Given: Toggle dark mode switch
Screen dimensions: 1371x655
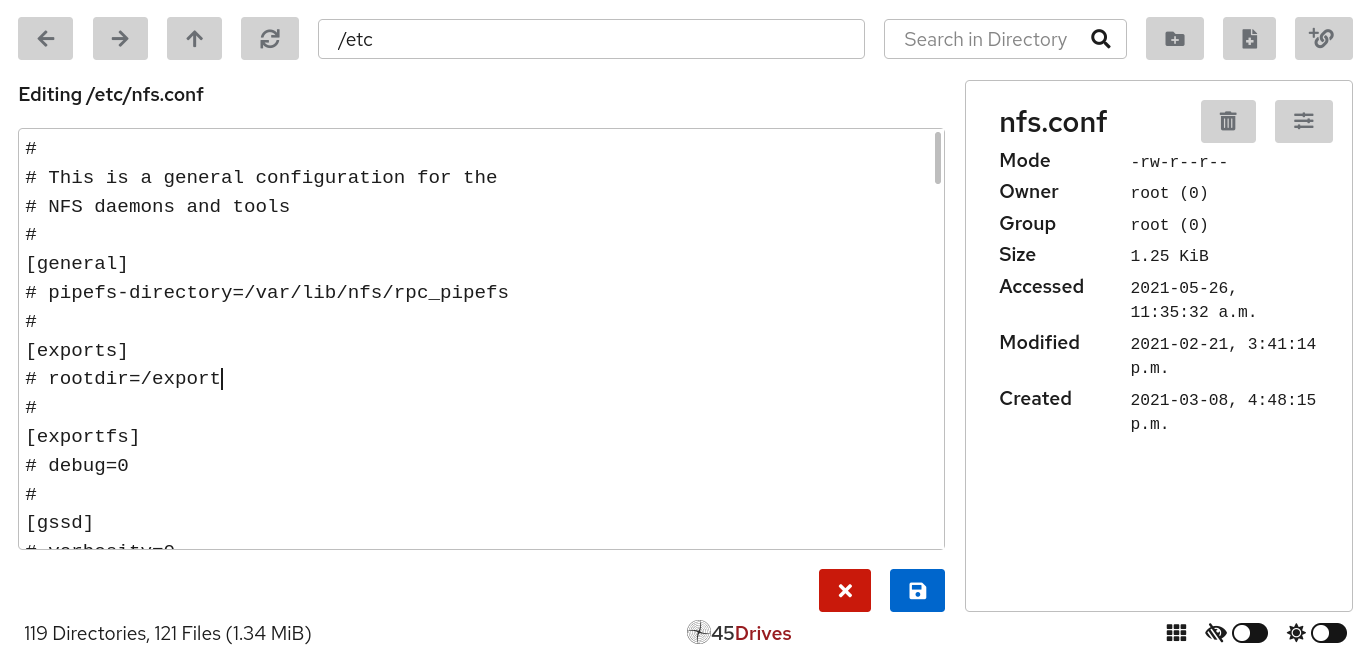Looking at the screenshot, I should 1329,633.
